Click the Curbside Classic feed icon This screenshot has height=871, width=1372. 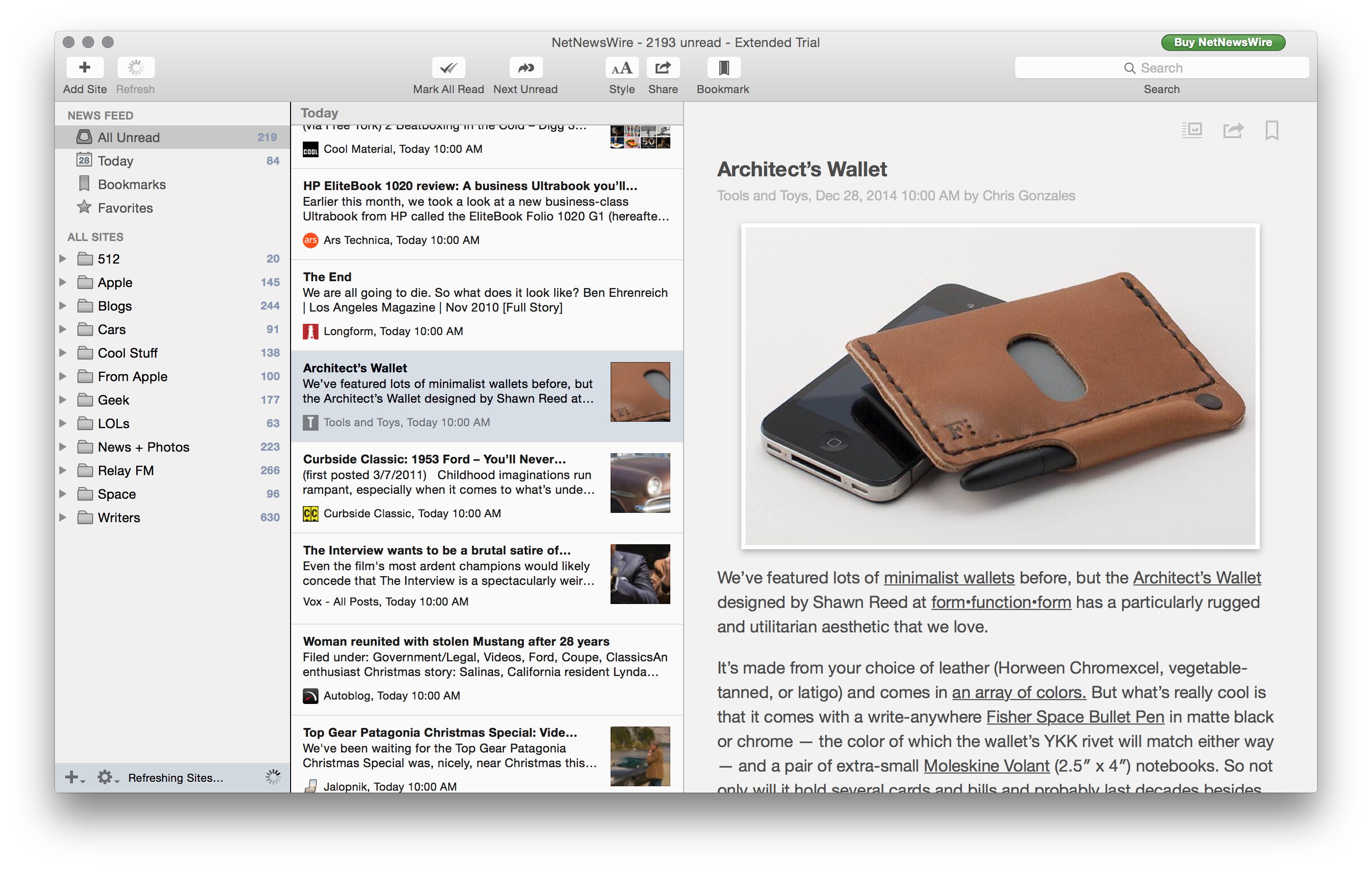(x=310, y=513)
